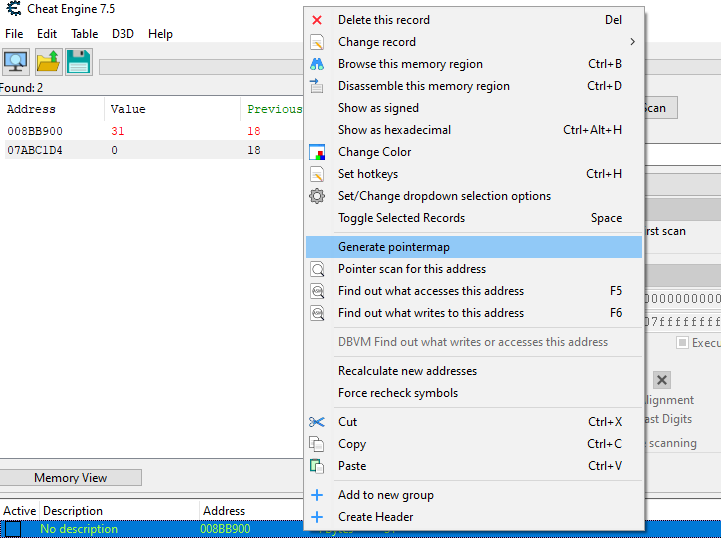Click the Address column header in results
Image resolution: width=721 pixels, height=538 pixels.
(52, 109)
